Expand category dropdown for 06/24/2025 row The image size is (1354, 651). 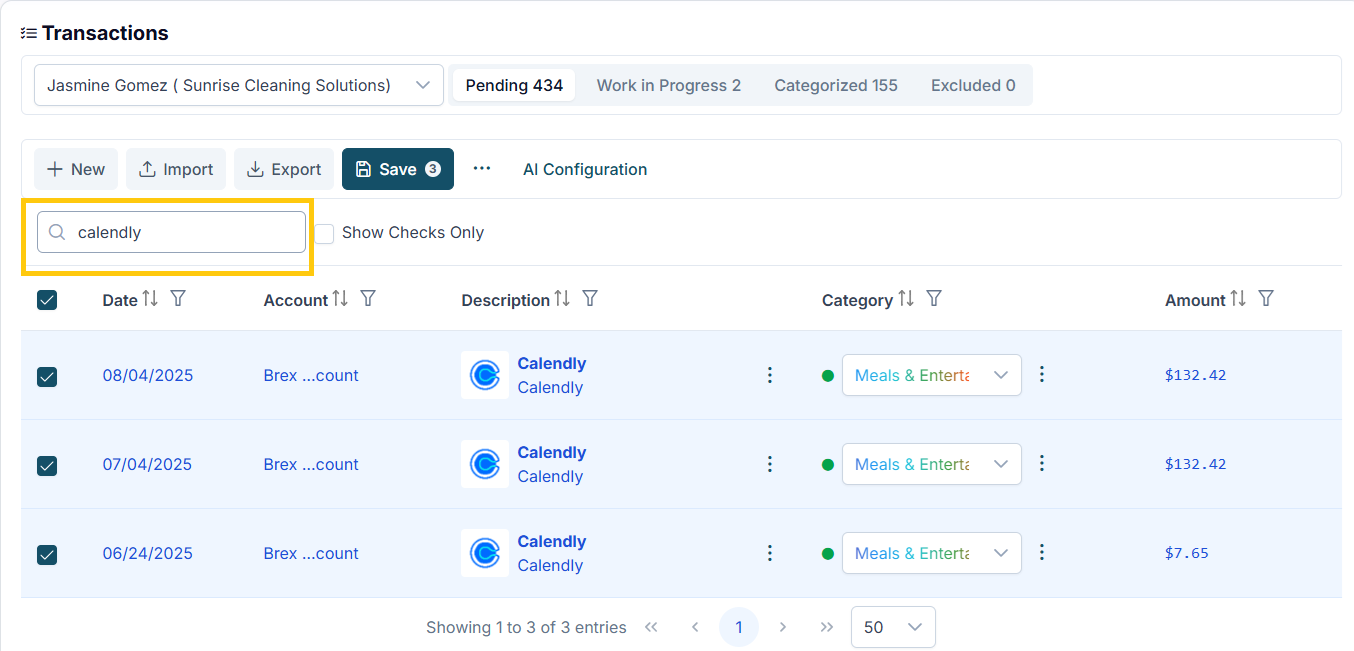(932, 553)
